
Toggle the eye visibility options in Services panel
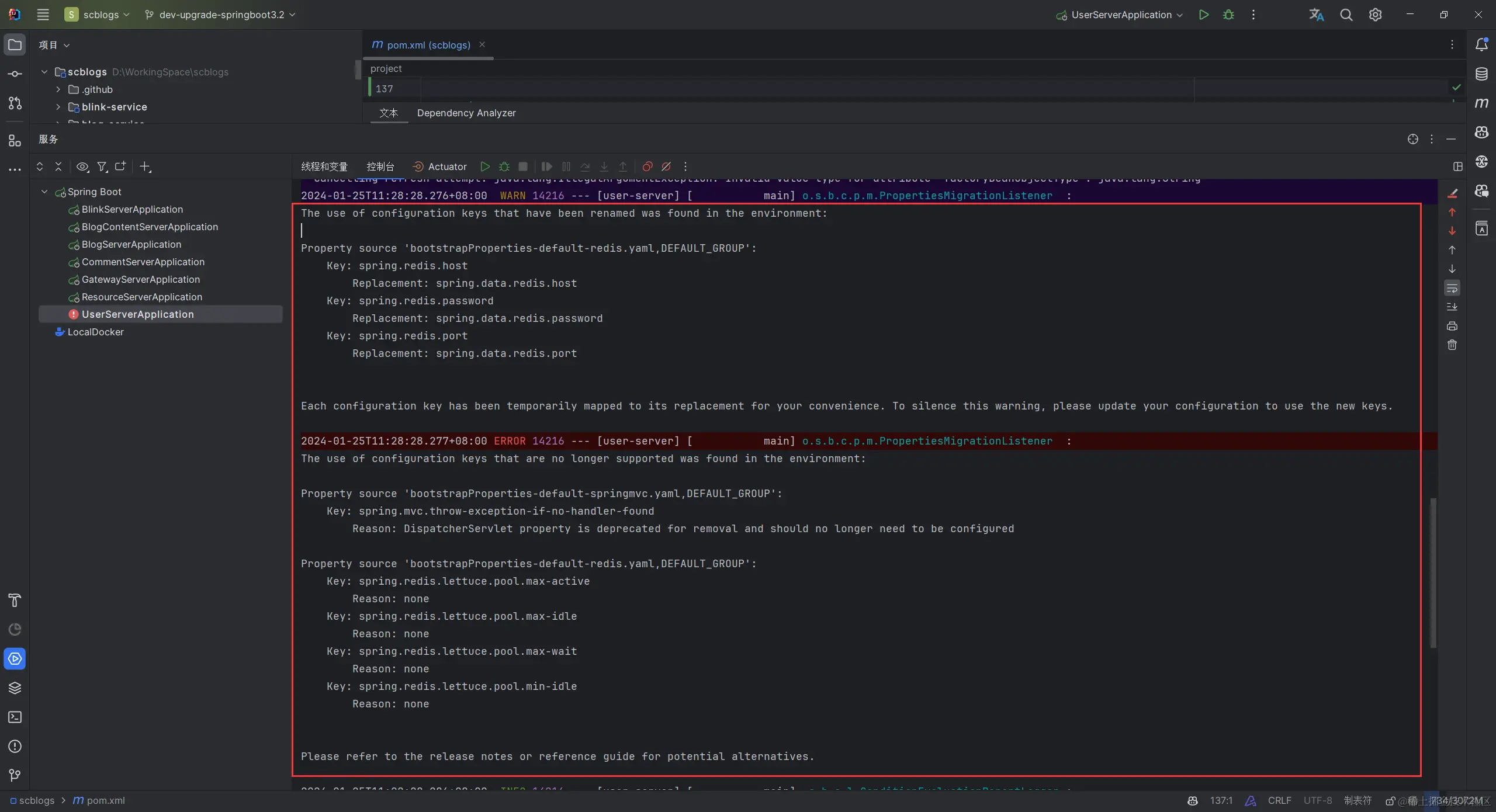(82, 166)
